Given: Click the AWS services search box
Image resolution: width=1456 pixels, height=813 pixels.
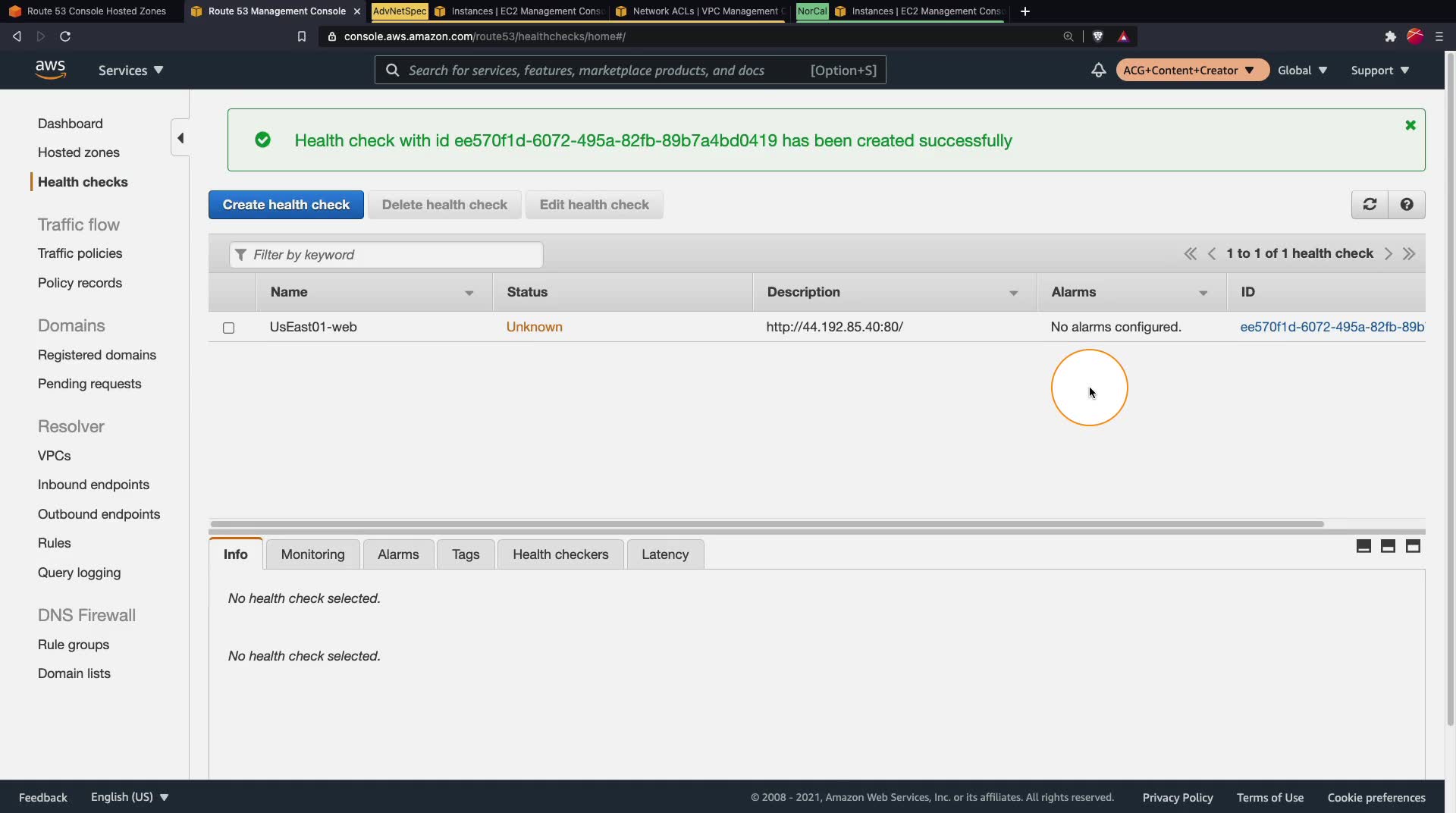Looking at the screenshot, I should coord(630,71).
